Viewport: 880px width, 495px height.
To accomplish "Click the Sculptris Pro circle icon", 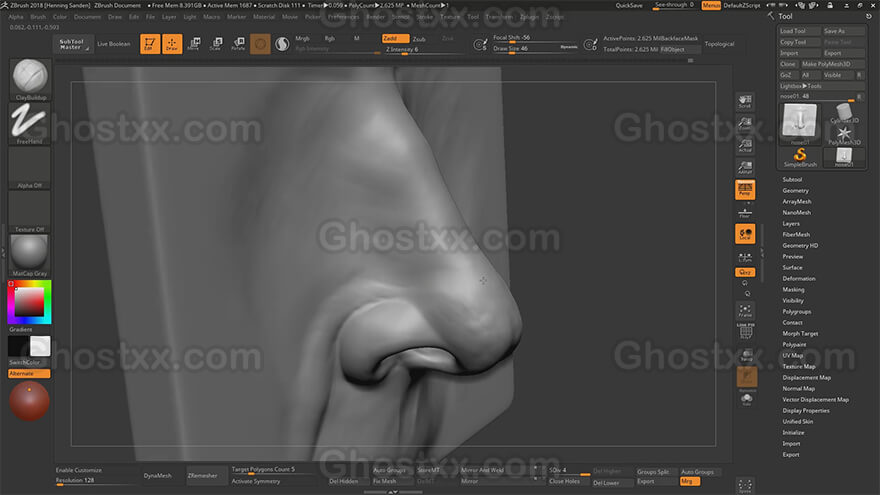I will coord(282,44).
